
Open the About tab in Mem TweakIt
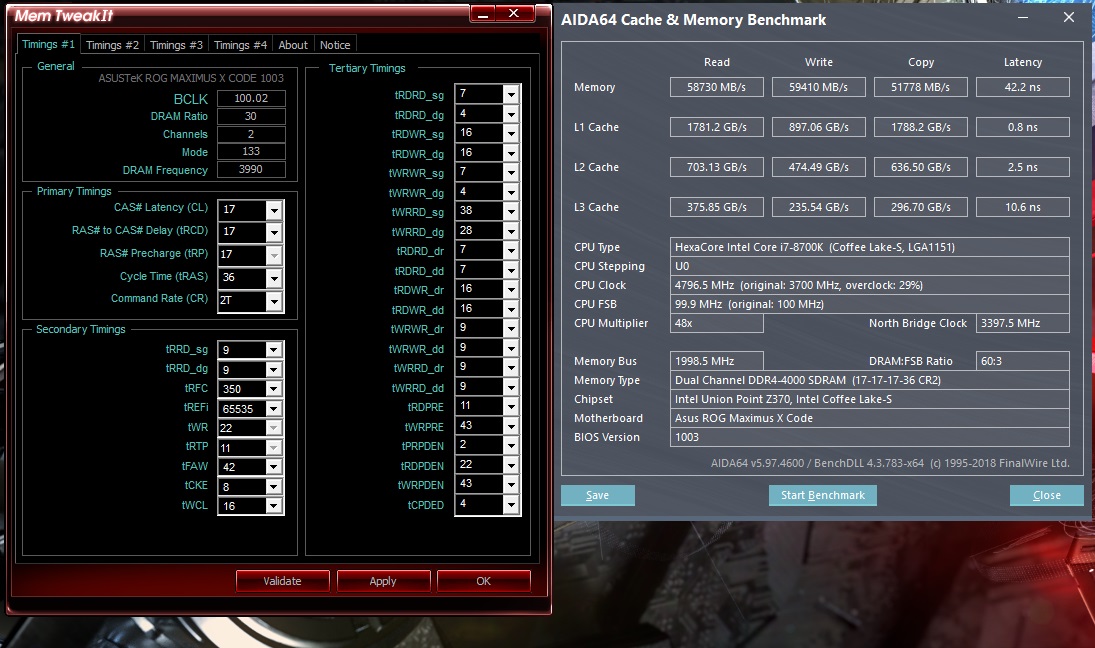293,45
